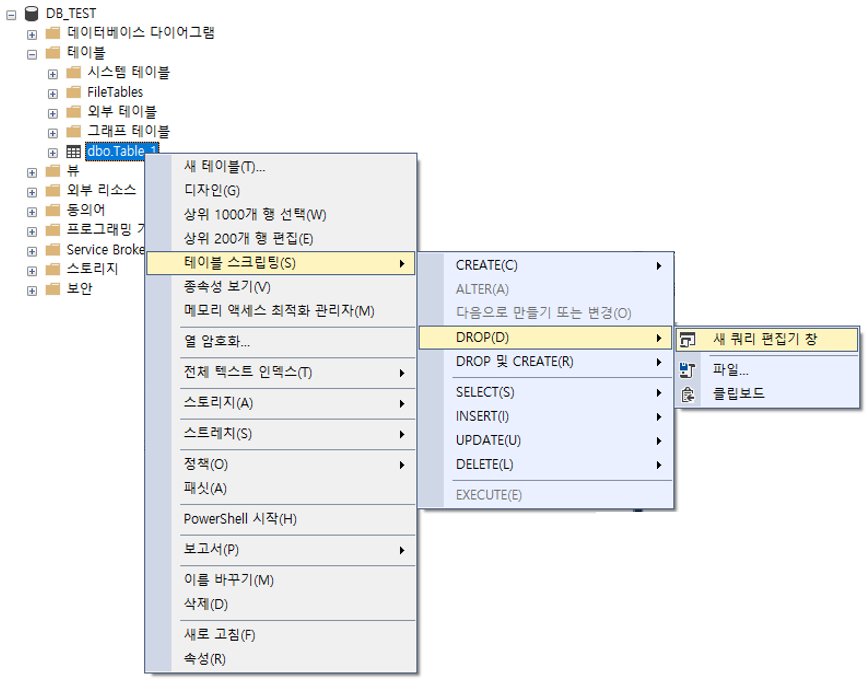Screen dimensions: 867x681
Task: Open 보고서(P) submenu
Action: tap(281, 550)
